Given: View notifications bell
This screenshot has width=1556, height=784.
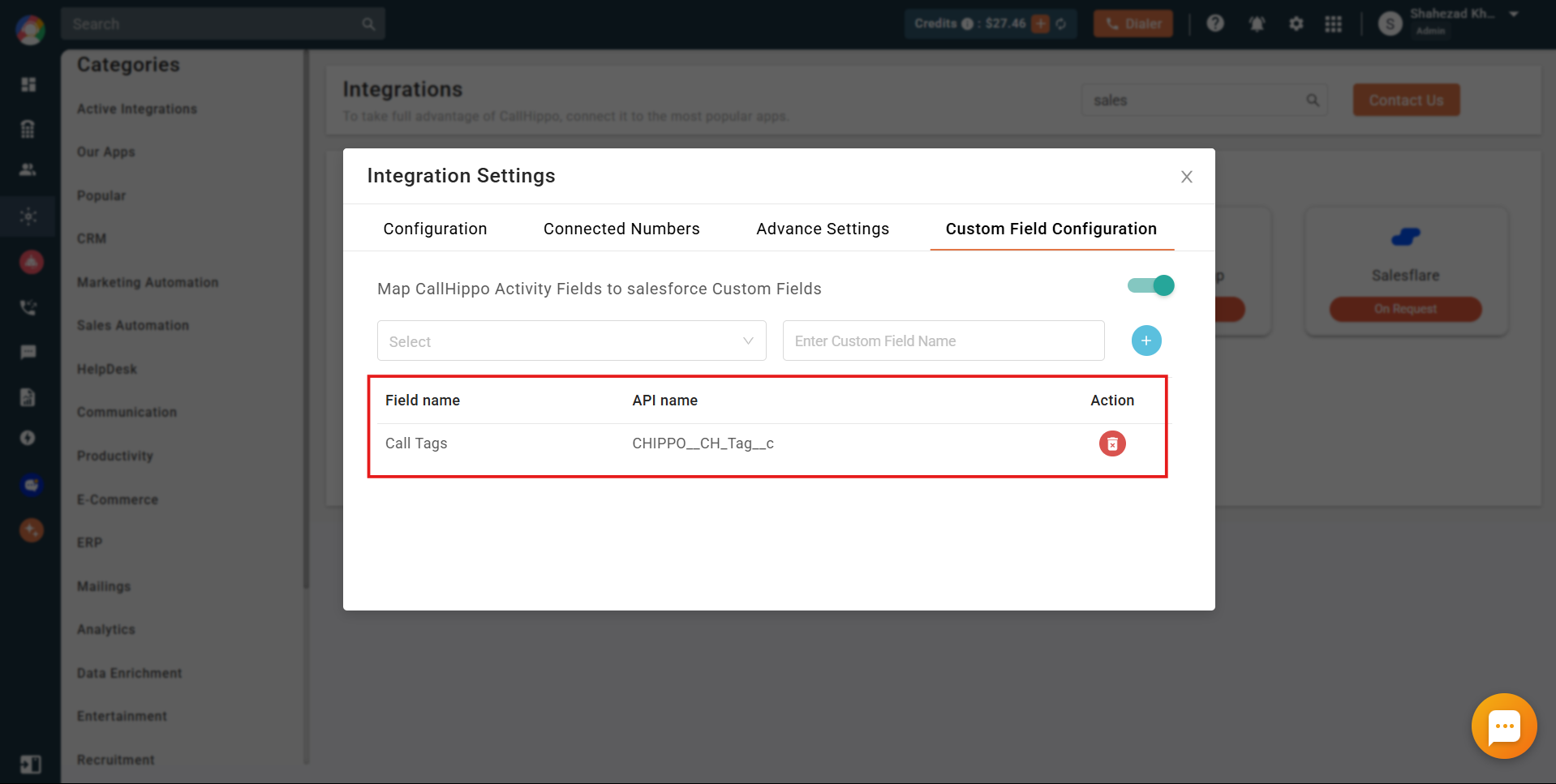Looking at the screenshot, I should tap(1257, 24).
